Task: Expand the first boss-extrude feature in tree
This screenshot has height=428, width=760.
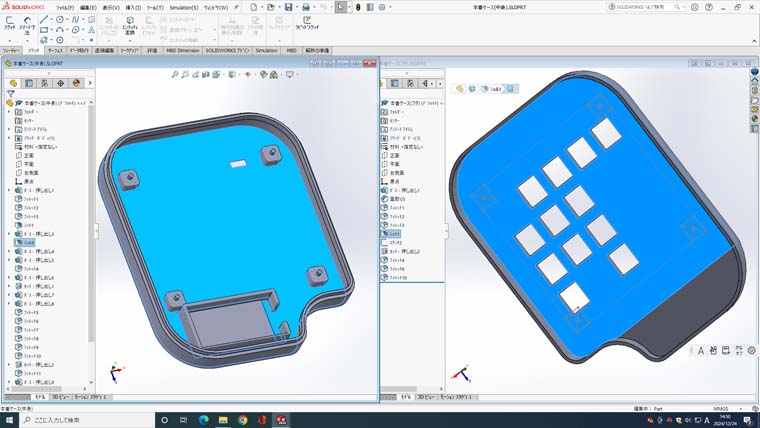Action: click(x=9, y=189)
